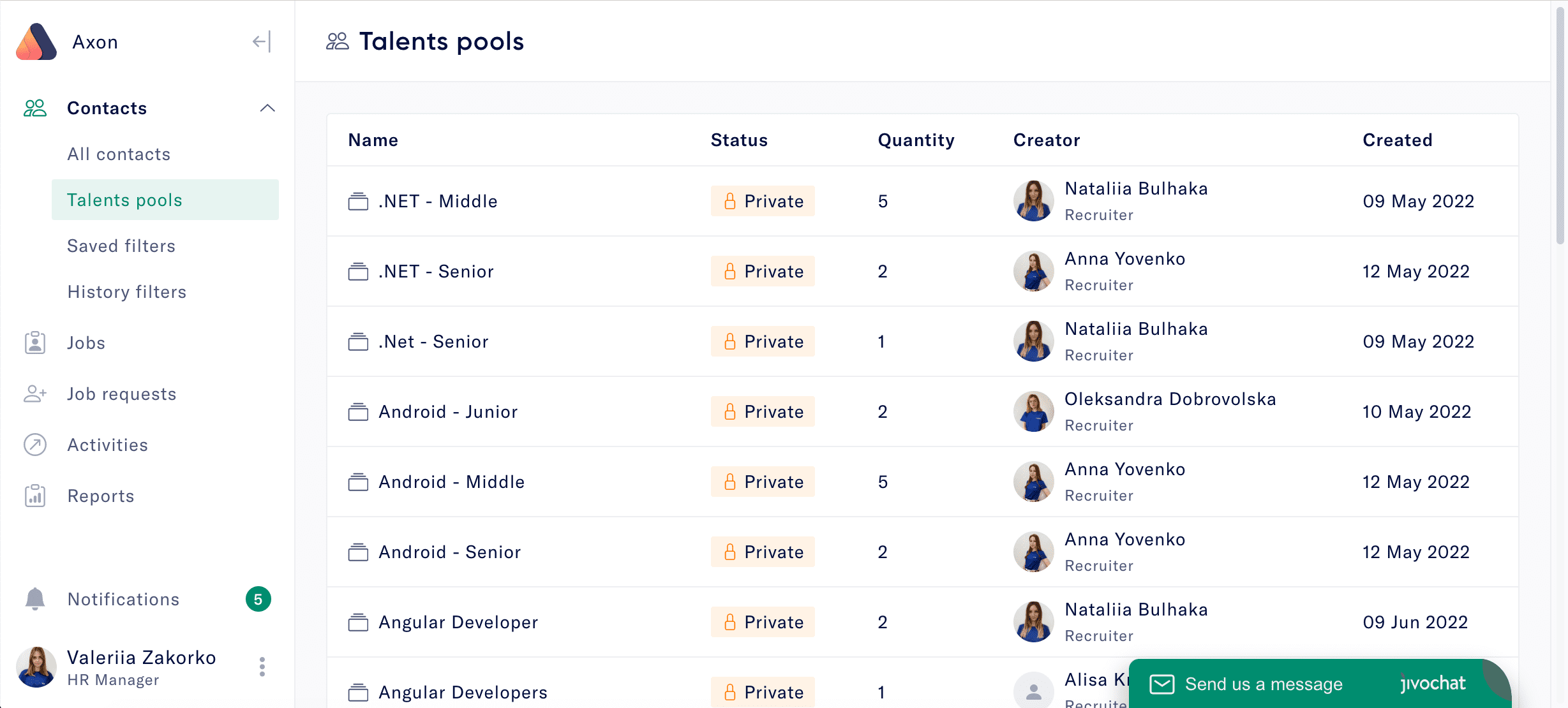The width and height of the screenshot is (1568, 708).
Task: Select All contacts in the sidebar
Action: pos(119,154)
